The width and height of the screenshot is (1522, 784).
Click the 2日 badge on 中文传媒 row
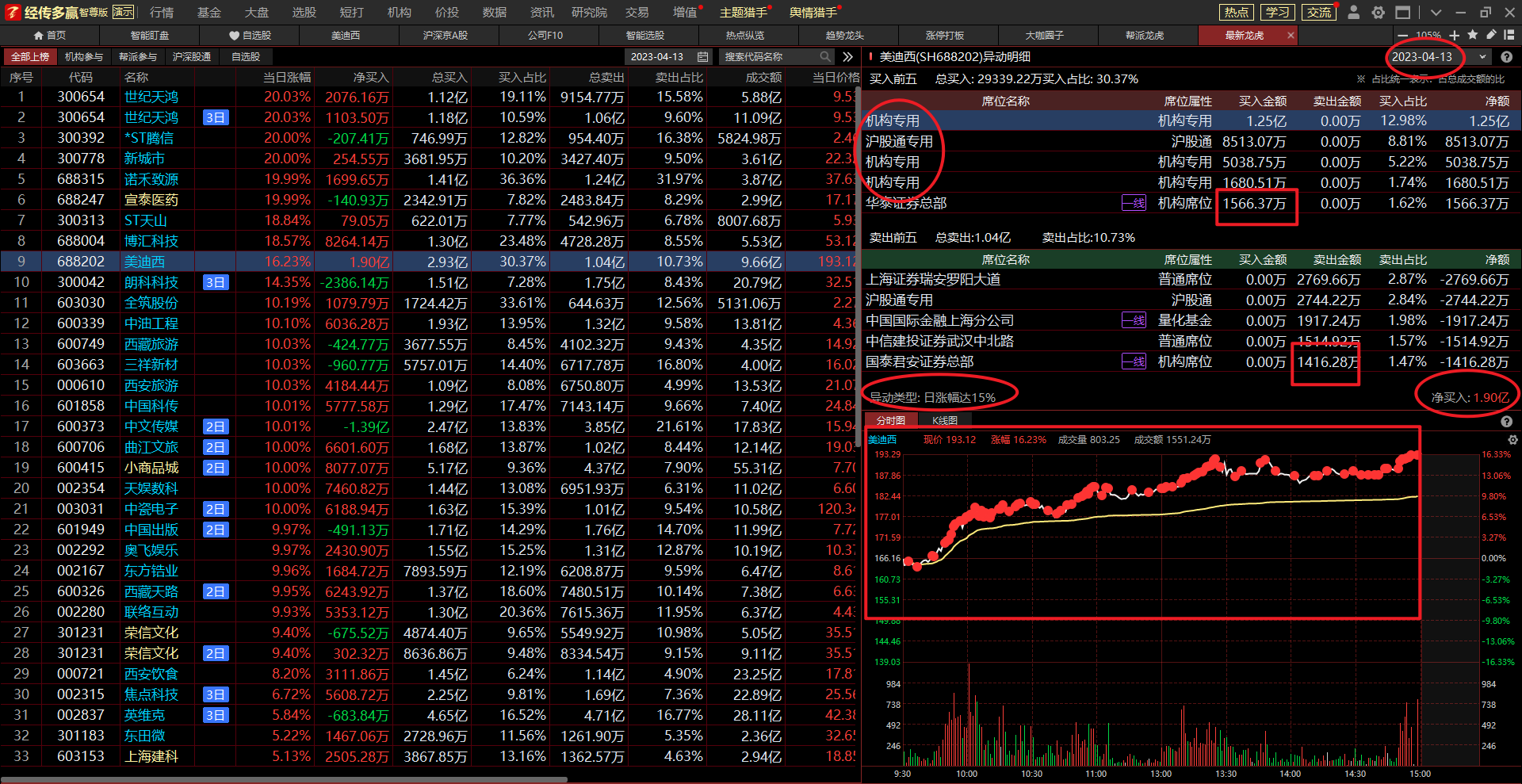tap(216, 426)
